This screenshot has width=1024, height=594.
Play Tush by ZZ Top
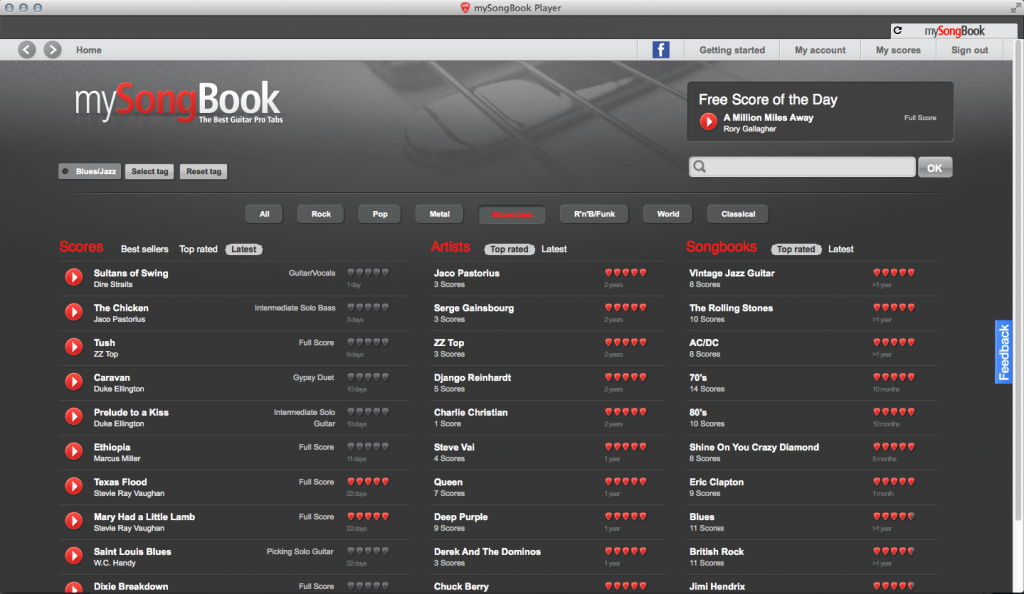click(x=74, y=347)
